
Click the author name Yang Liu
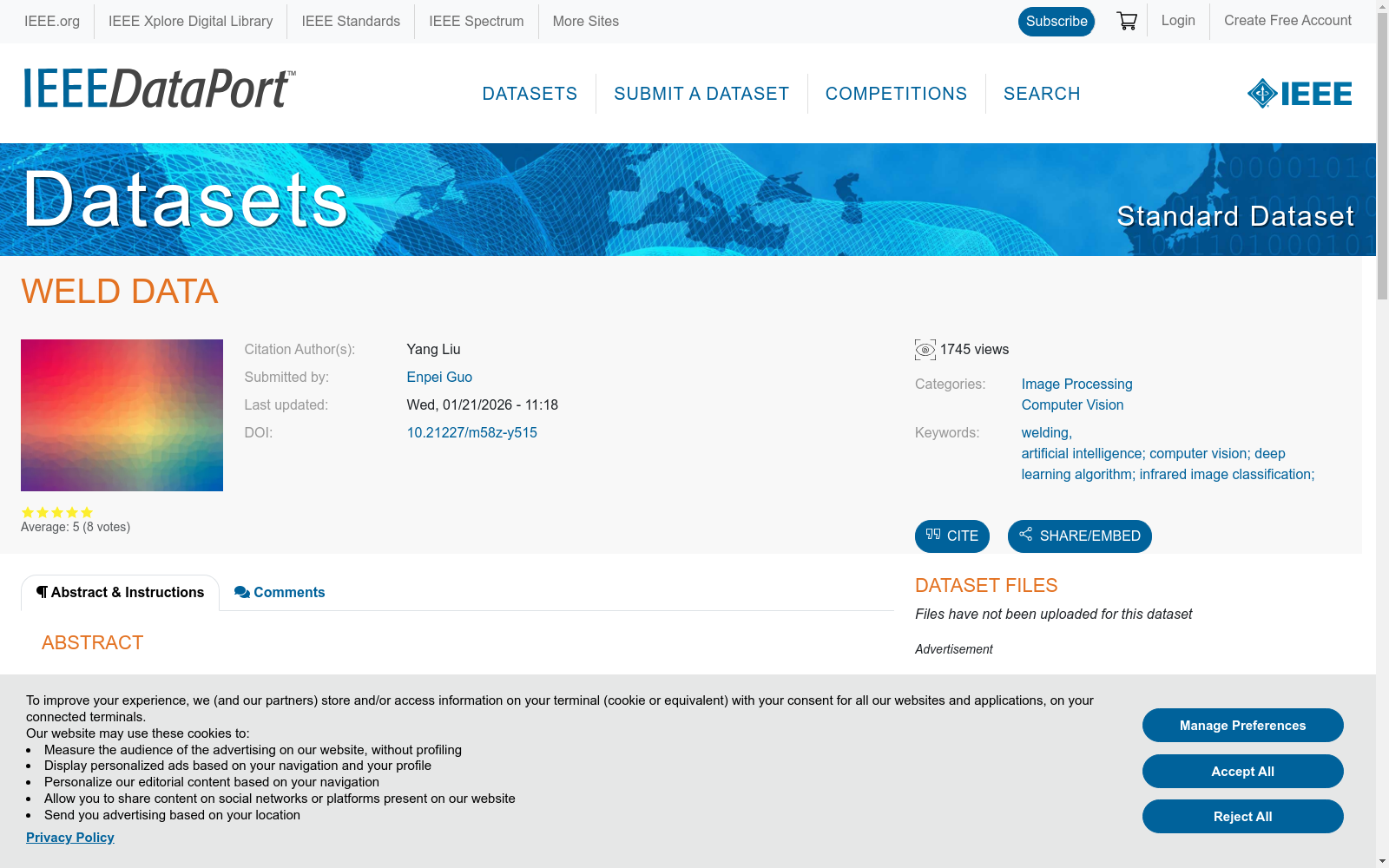click(x=433, y=350)
